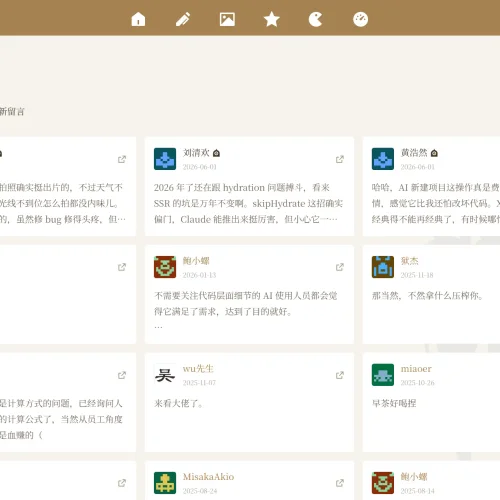
Task: Click miaoer's green pixel avatar
Action: [383, 375]
